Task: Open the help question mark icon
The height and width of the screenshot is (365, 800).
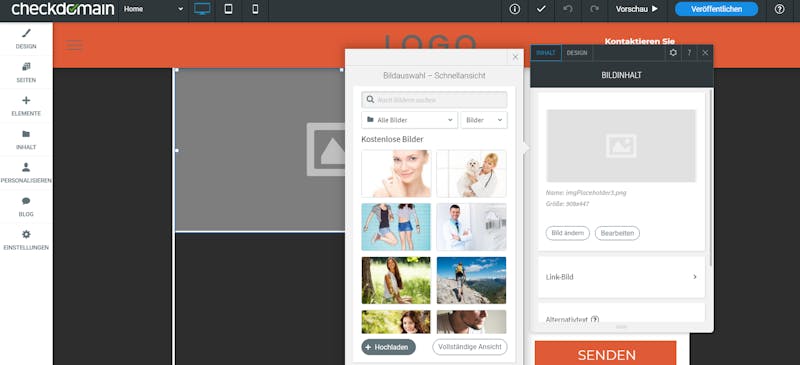Action: click(x=779, y=9)
